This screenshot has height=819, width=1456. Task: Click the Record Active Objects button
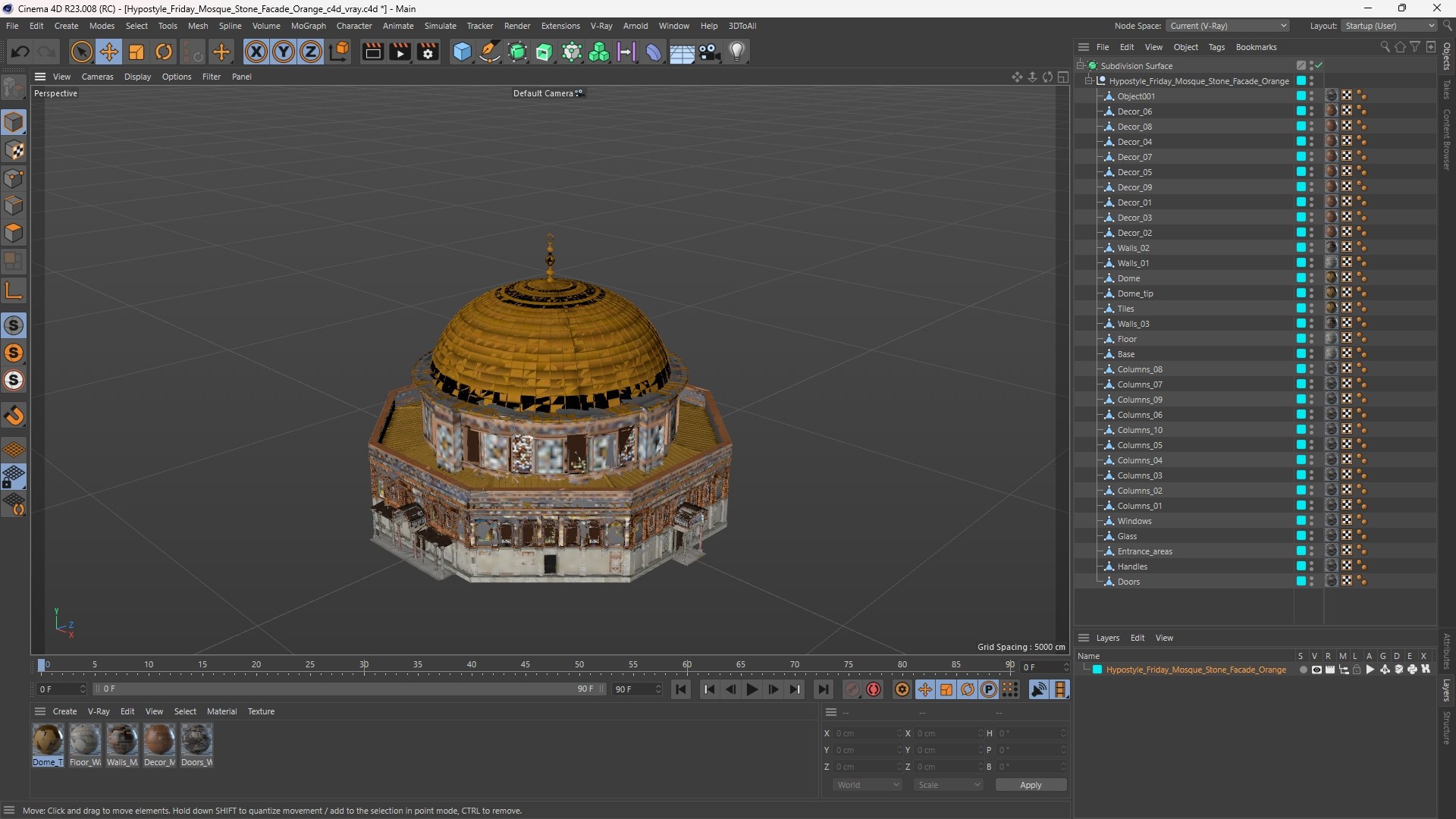pos(852,689)
